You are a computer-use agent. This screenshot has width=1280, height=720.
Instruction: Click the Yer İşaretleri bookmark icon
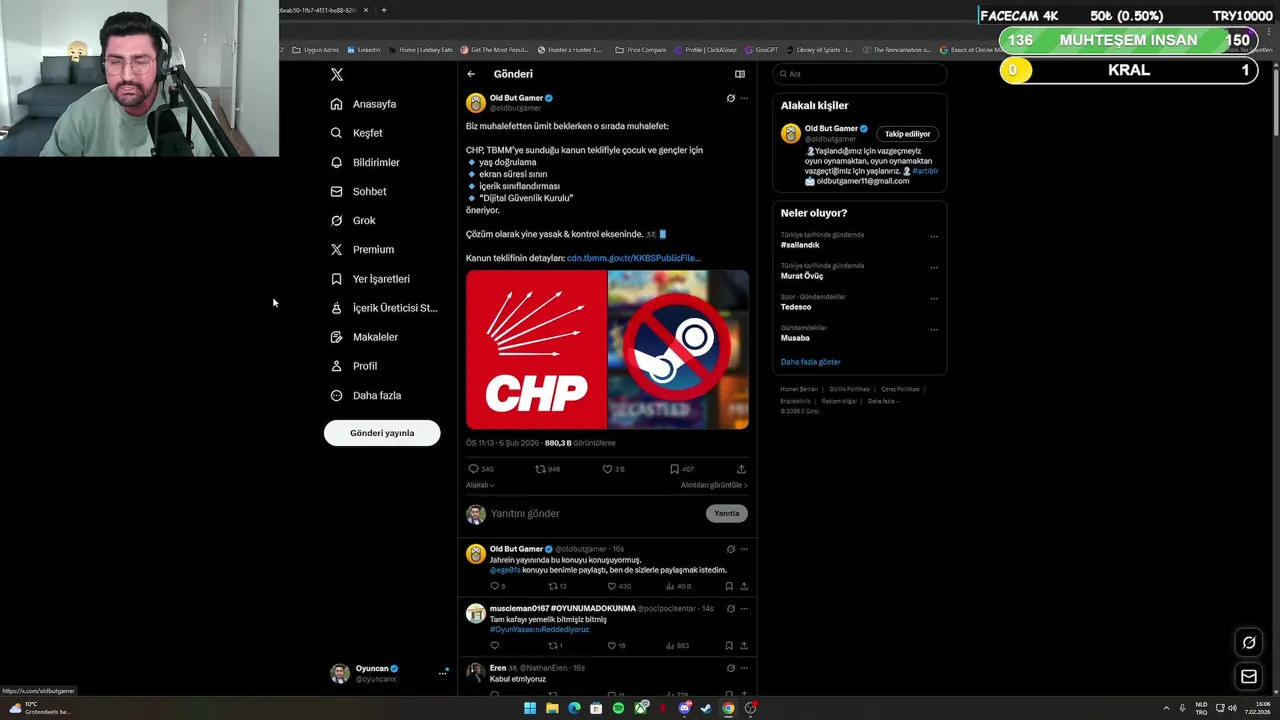coord(336,279)
